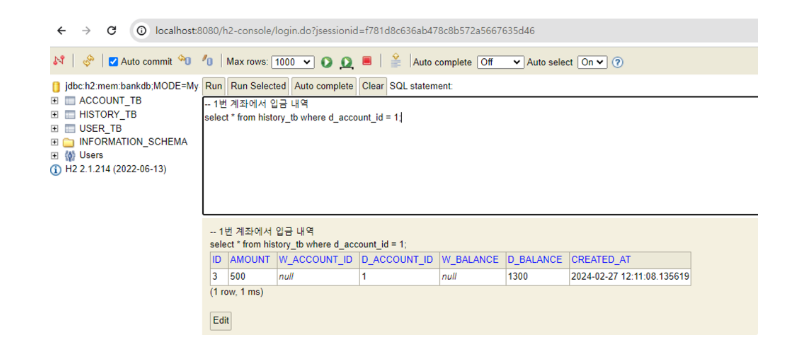The width and height of the screenshot is (808, 361).
Task: Click the Refresh icon in H2 toolbar
Action: 89,61
